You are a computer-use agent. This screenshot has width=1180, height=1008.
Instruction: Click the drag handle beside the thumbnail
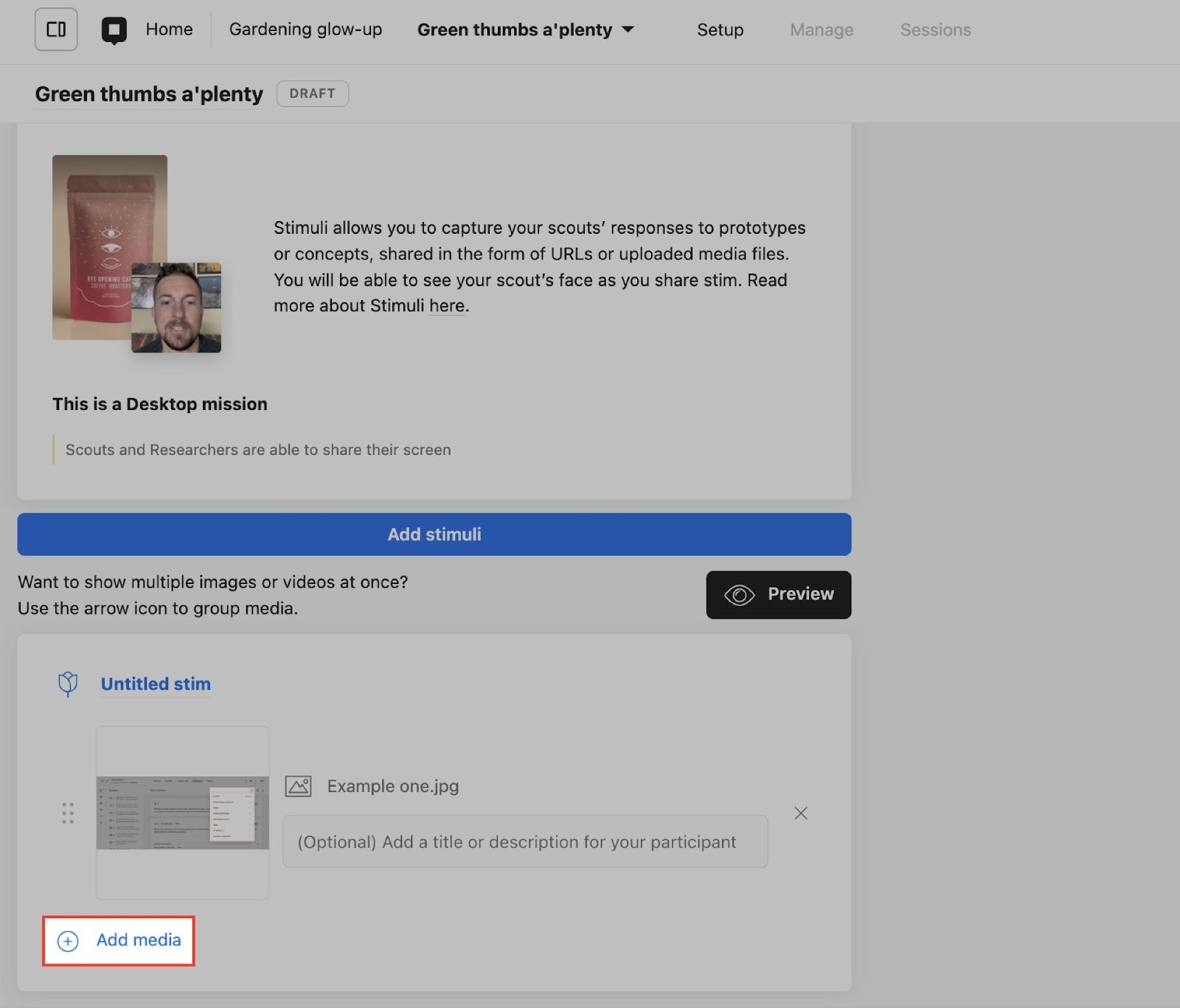68,813
